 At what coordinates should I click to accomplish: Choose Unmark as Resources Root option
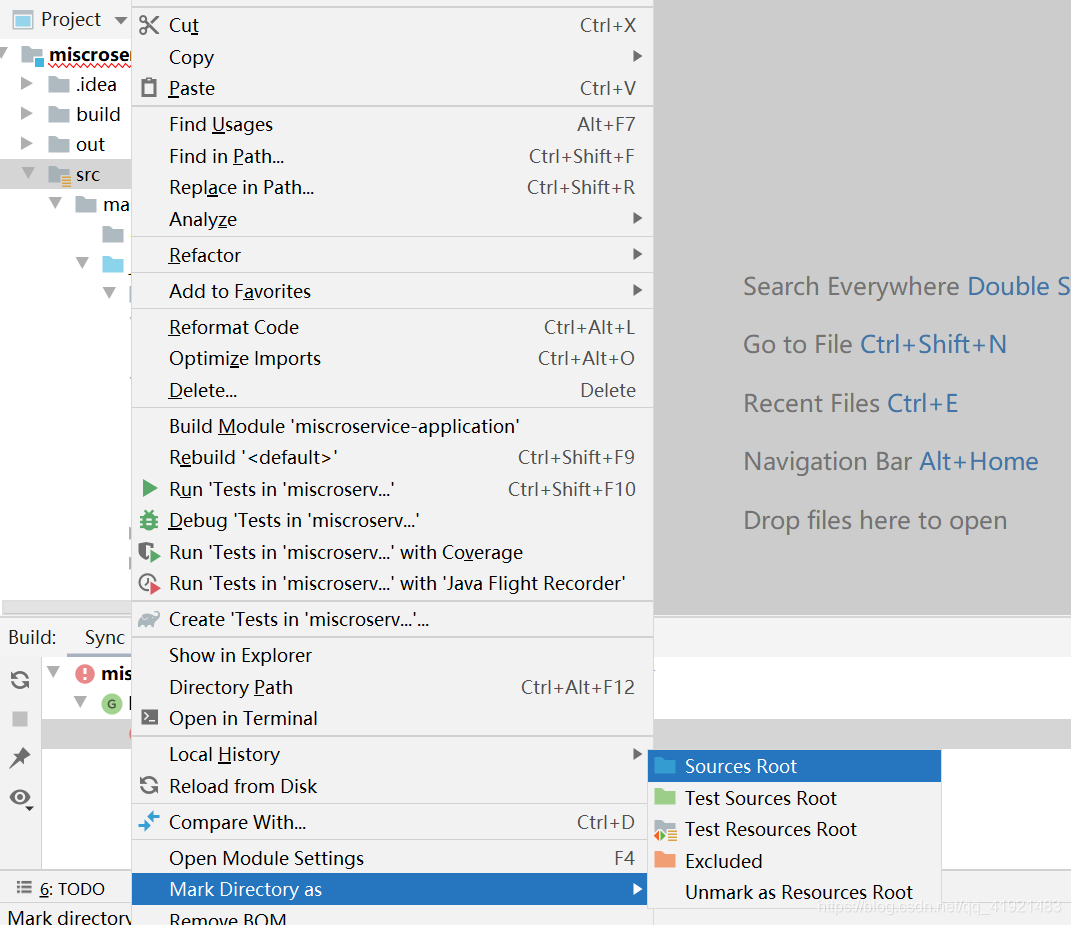point(794,892)
